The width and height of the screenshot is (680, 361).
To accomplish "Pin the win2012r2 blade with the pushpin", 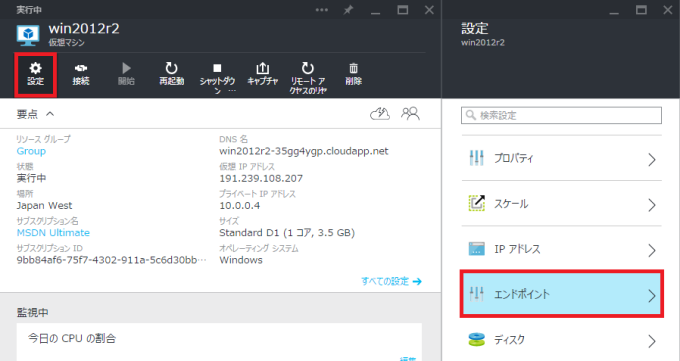I will pos(348,10).
